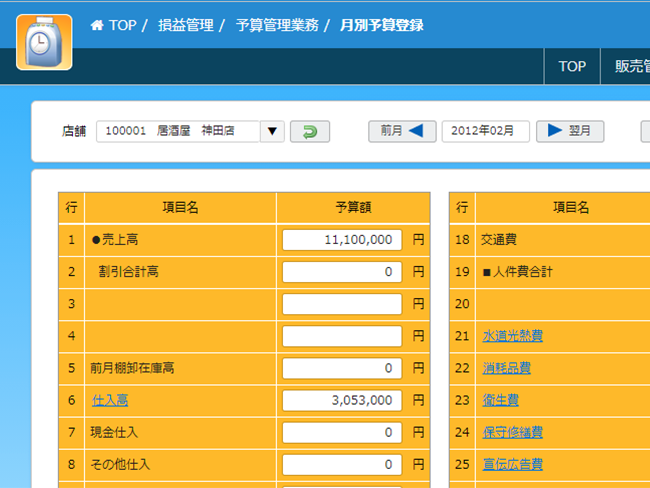Click the 割引合計高 budget amount field

pyautogui.click(x=342, y=272)
